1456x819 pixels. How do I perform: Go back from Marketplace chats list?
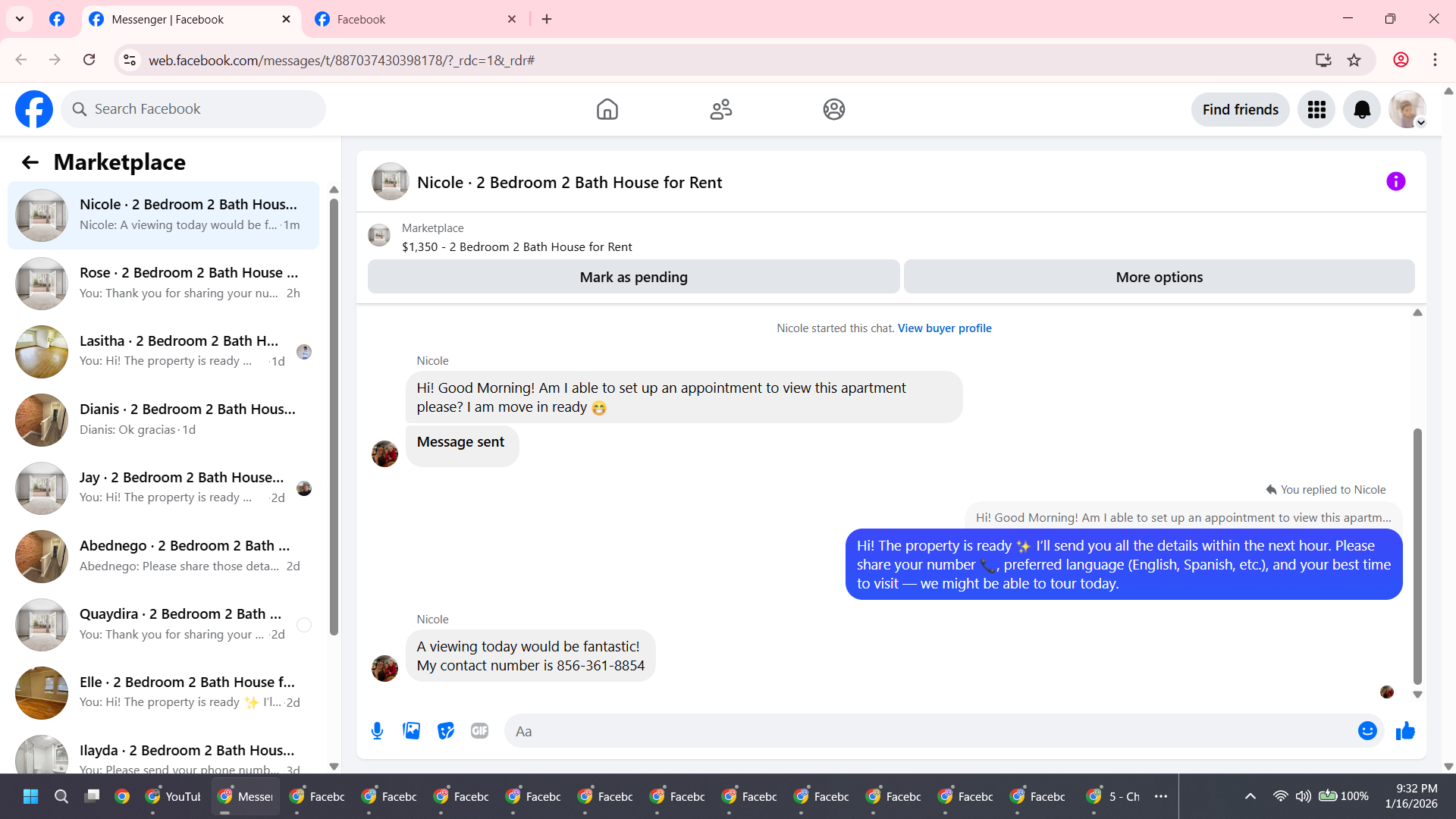pyautogui.click(x=30, y=162)
